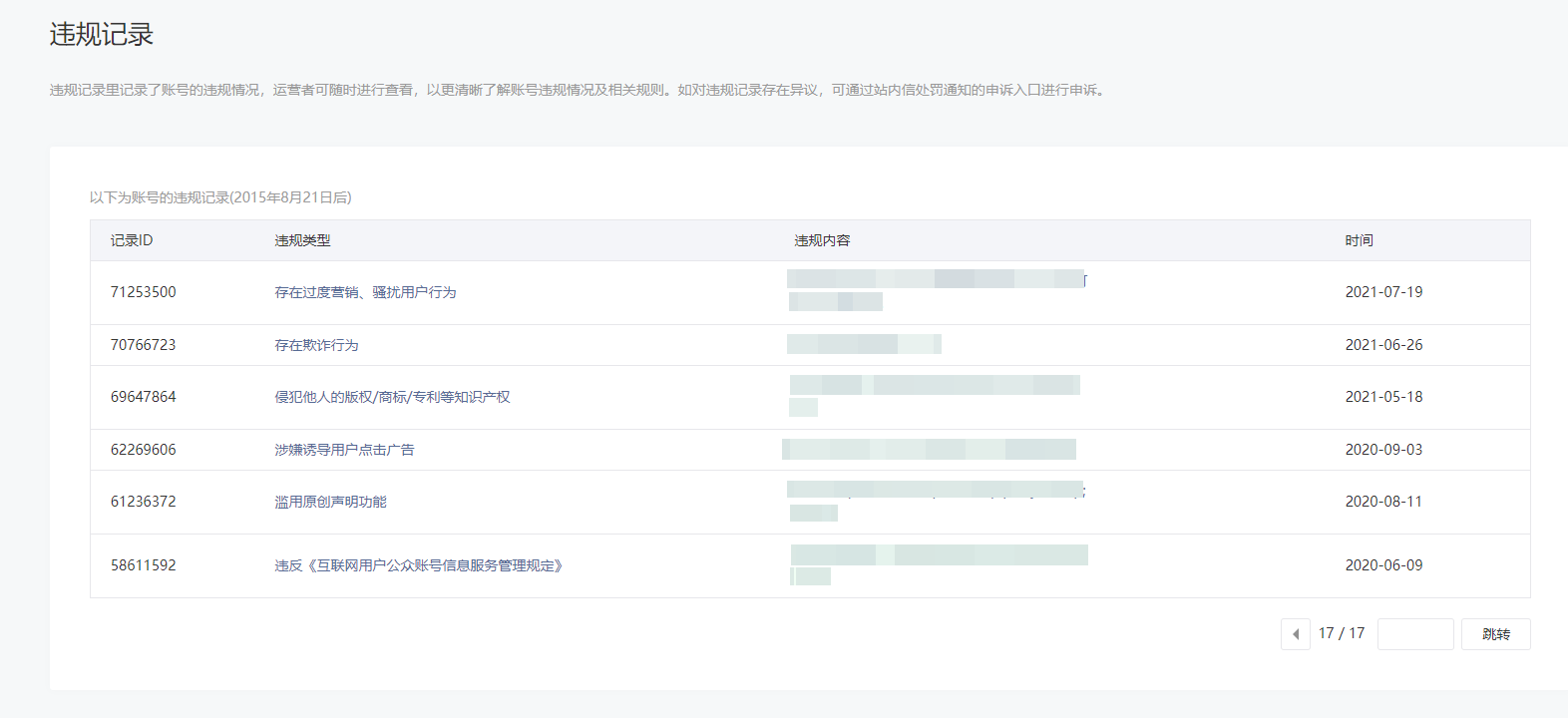Open 侵犯他人的版权/商标/专利等知识产权 violation link
This screenshot has width=1568, height=718.
[392, 397]
